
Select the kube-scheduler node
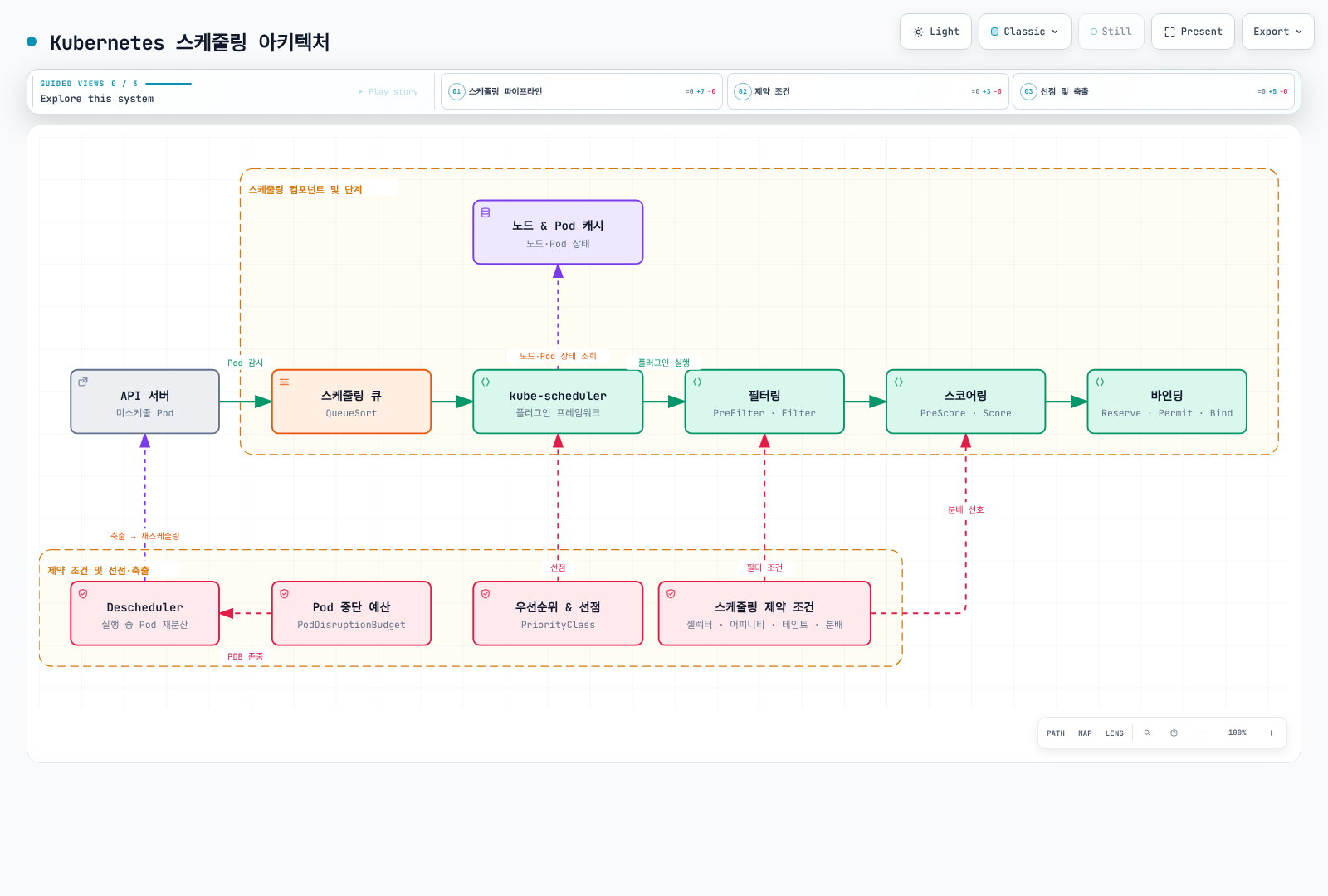point(558,402)
